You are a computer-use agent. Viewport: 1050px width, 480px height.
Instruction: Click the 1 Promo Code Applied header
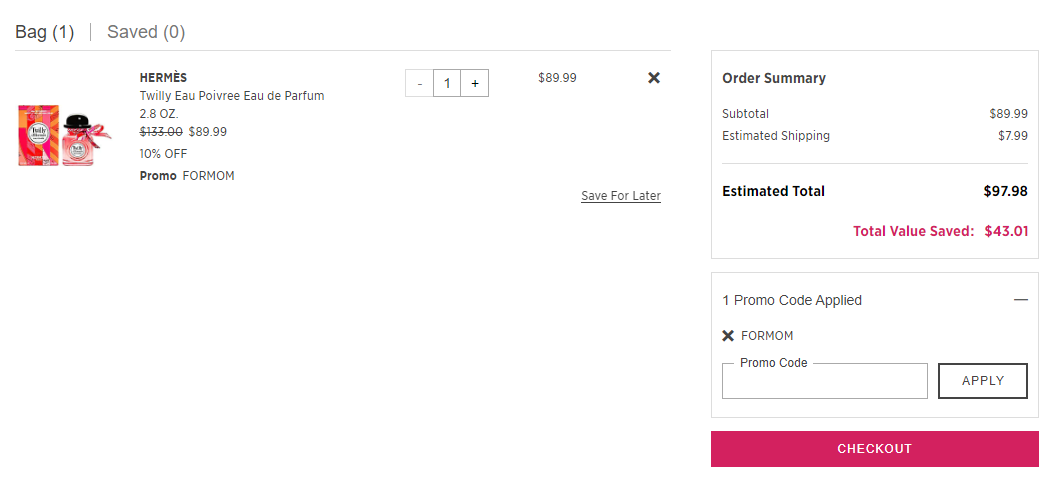tap(792, 300)
